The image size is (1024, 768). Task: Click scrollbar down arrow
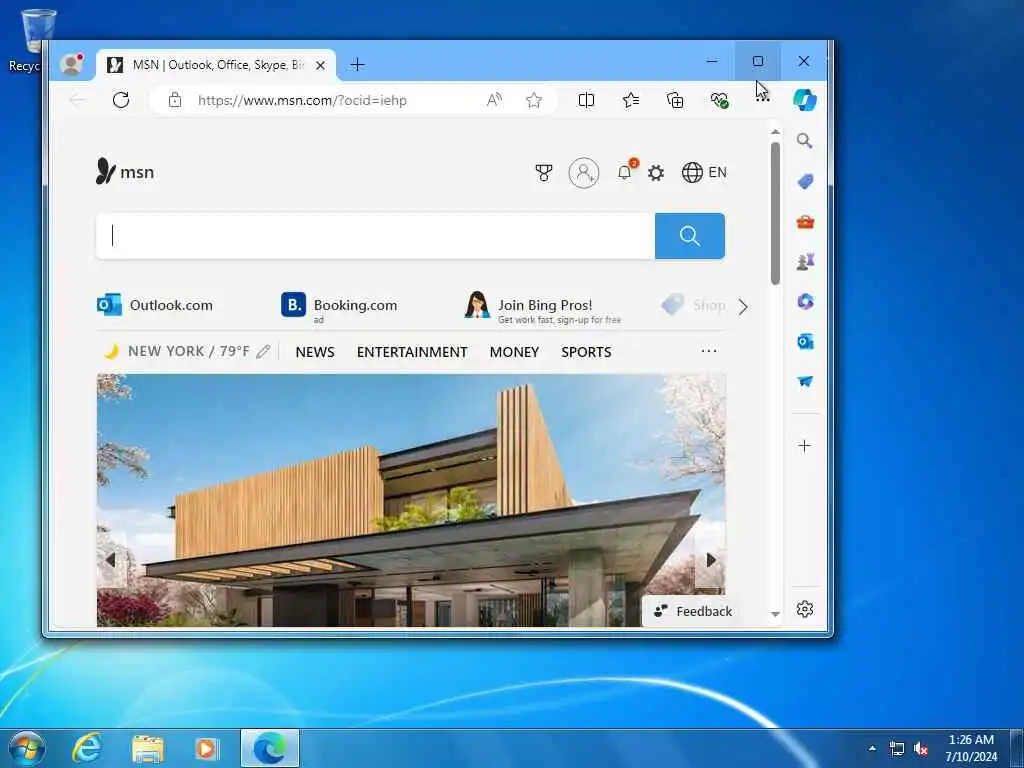(775, 614)
